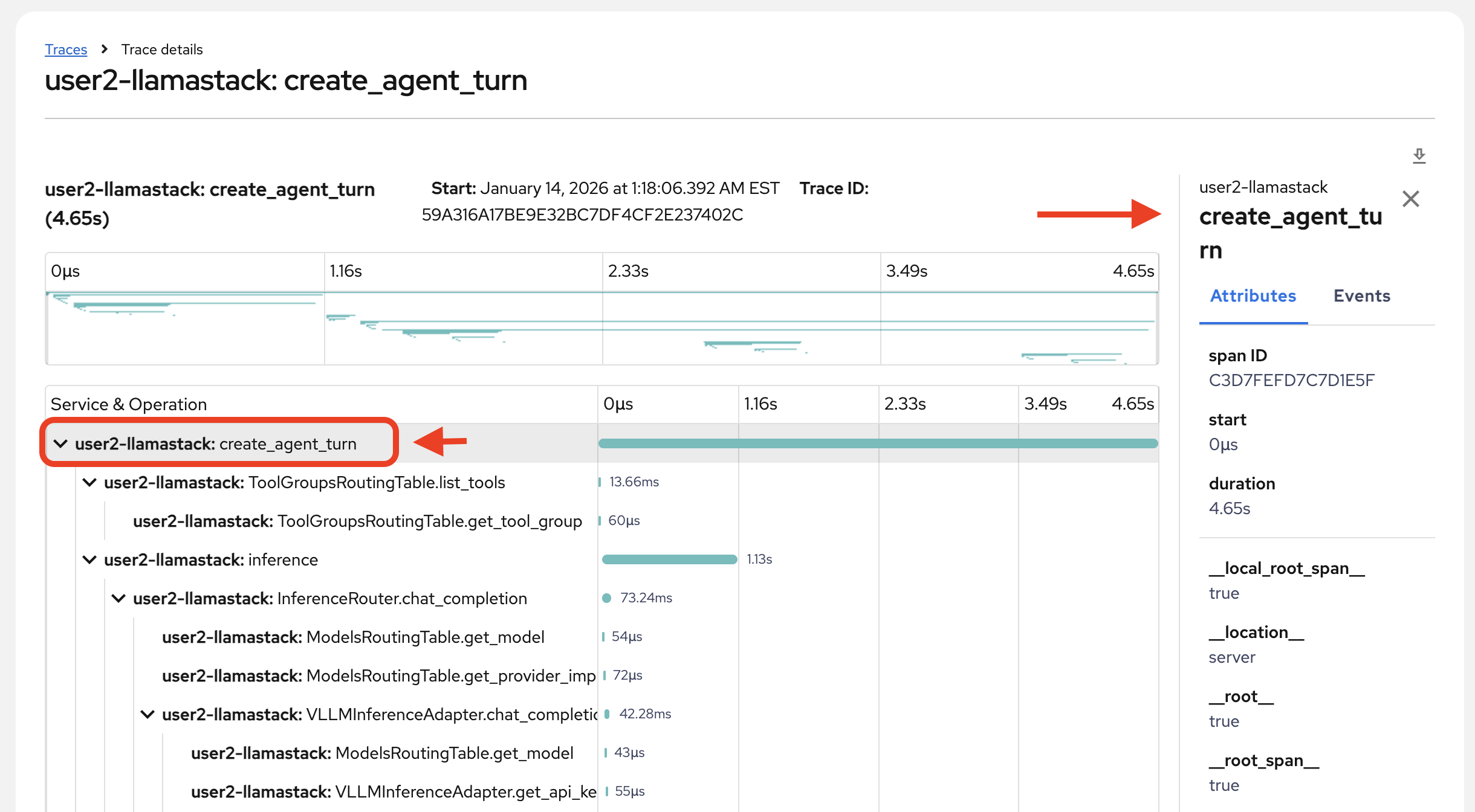The width and height of the screenshot is (1475, 812).
Task: Select the ModelsRoutingTable.get_model span row
Action: [x=353, y=637]
